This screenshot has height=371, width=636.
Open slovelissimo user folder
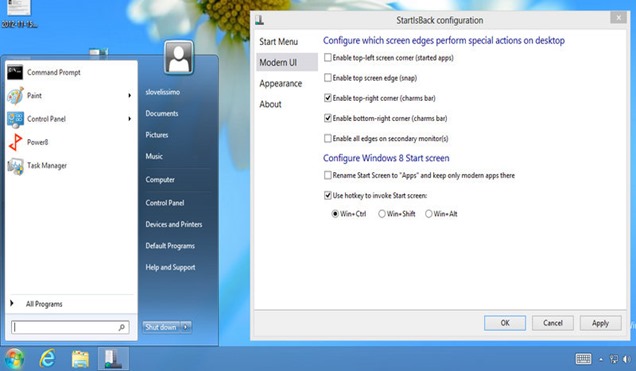162,92
